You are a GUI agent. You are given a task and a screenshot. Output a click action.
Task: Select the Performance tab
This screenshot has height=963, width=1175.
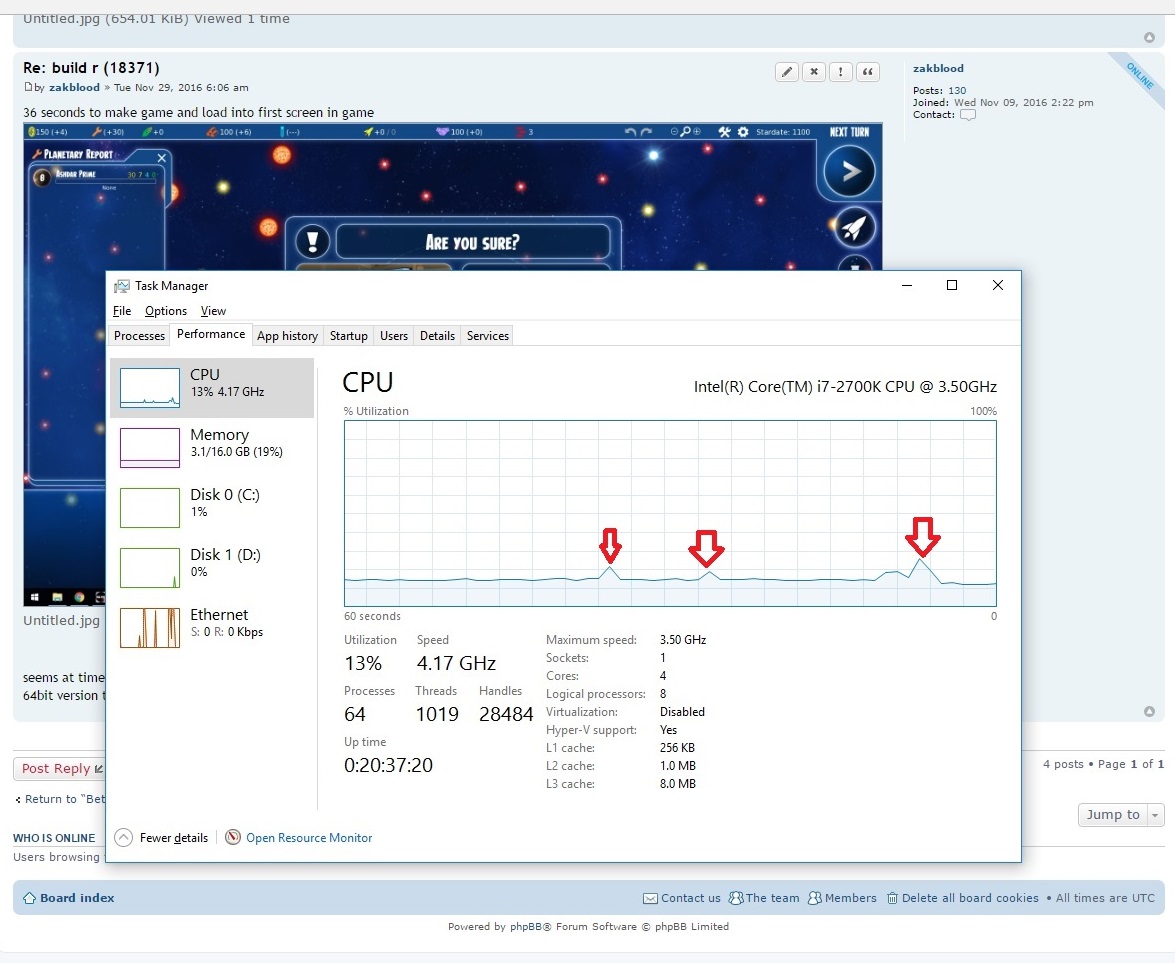211,334
